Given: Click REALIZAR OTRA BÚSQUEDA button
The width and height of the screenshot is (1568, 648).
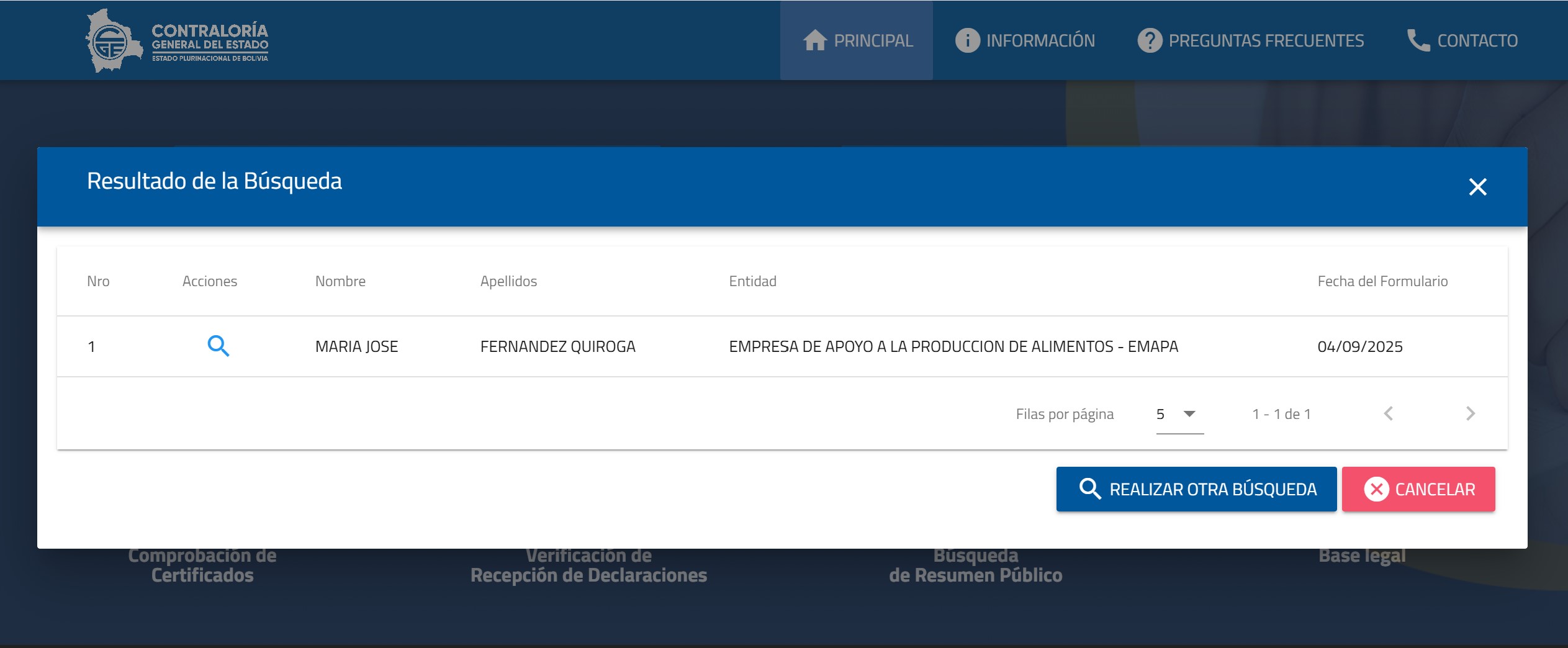Looking at the screenshot, I should click(1196, 489).
